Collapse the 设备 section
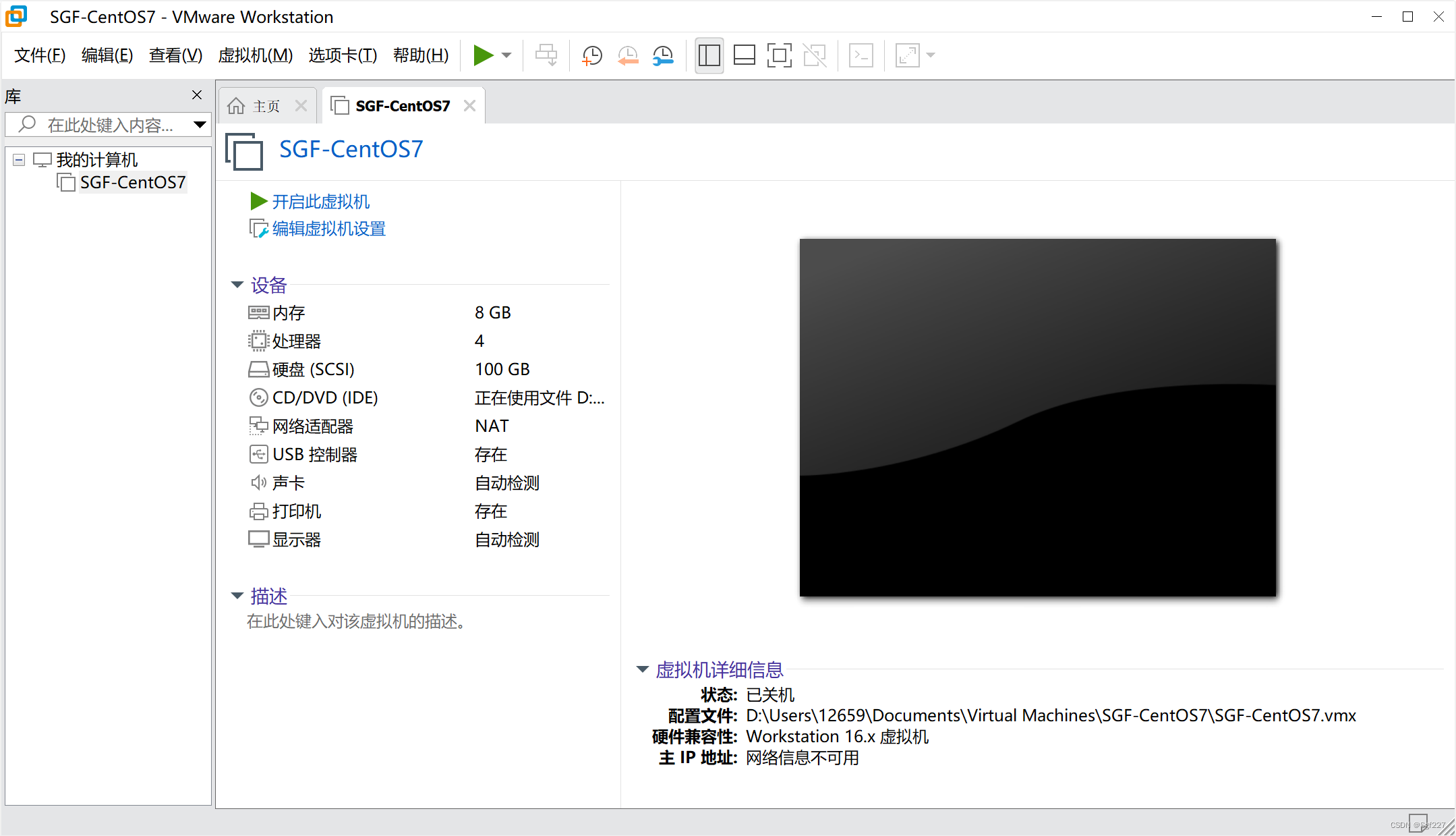1456x836 pixels. (x=237, y=285)
